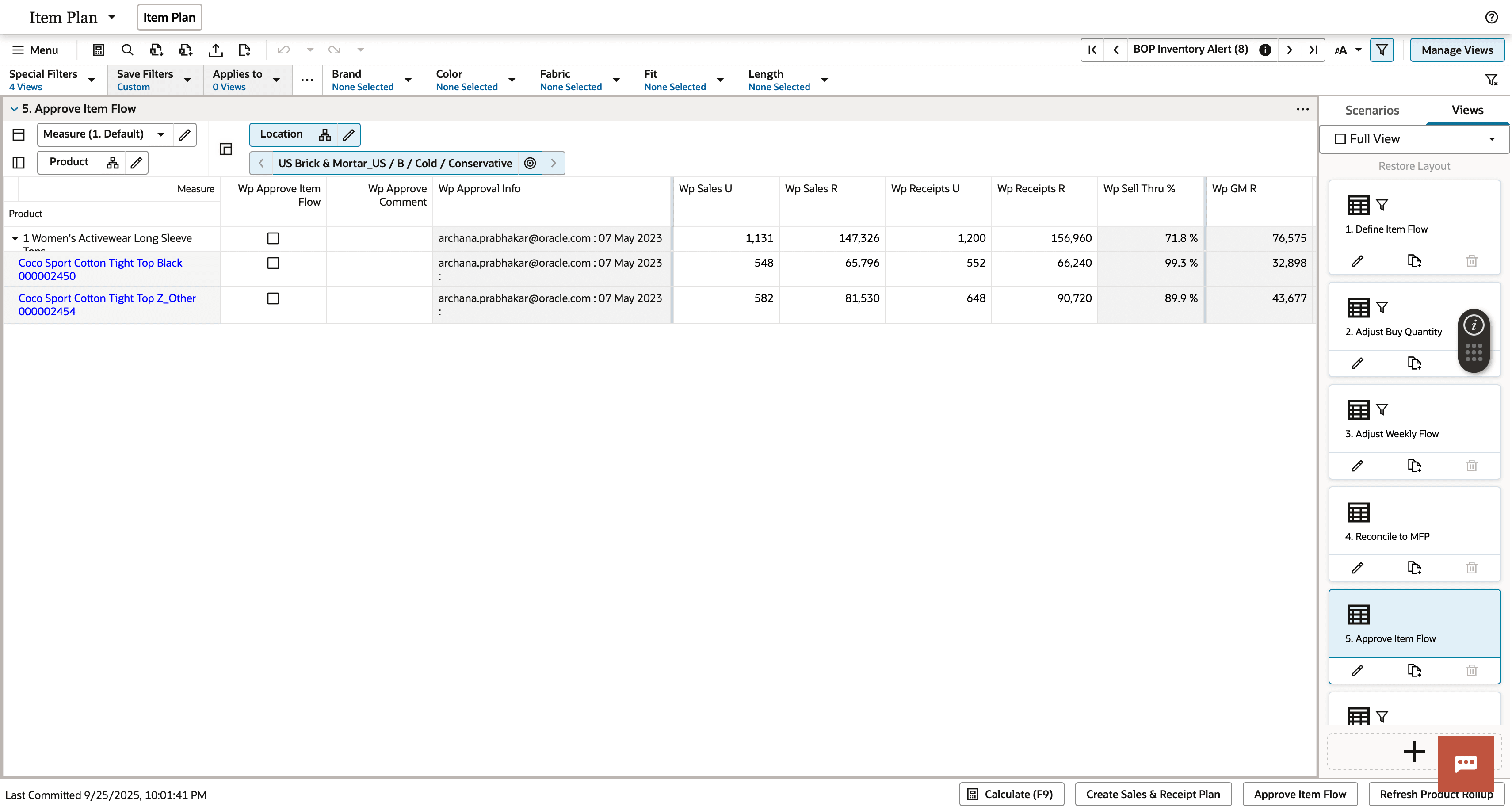Open the Brand None Selected dropdown
Image resolution: width=1512 pixels, height=810 pixels.
(x=408, y=80)
